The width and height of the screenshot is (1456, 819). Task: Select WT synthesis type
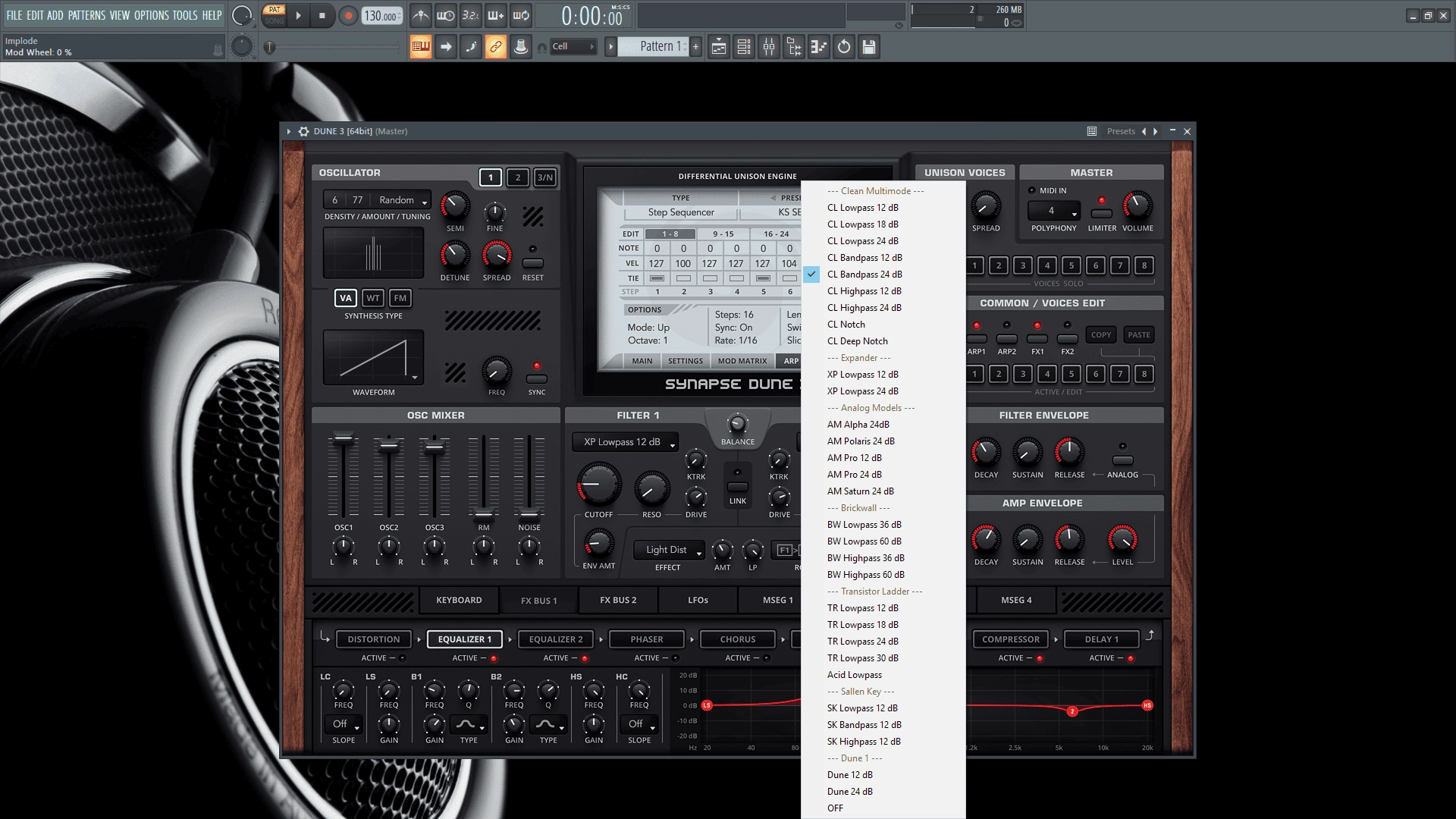(373, 298)
